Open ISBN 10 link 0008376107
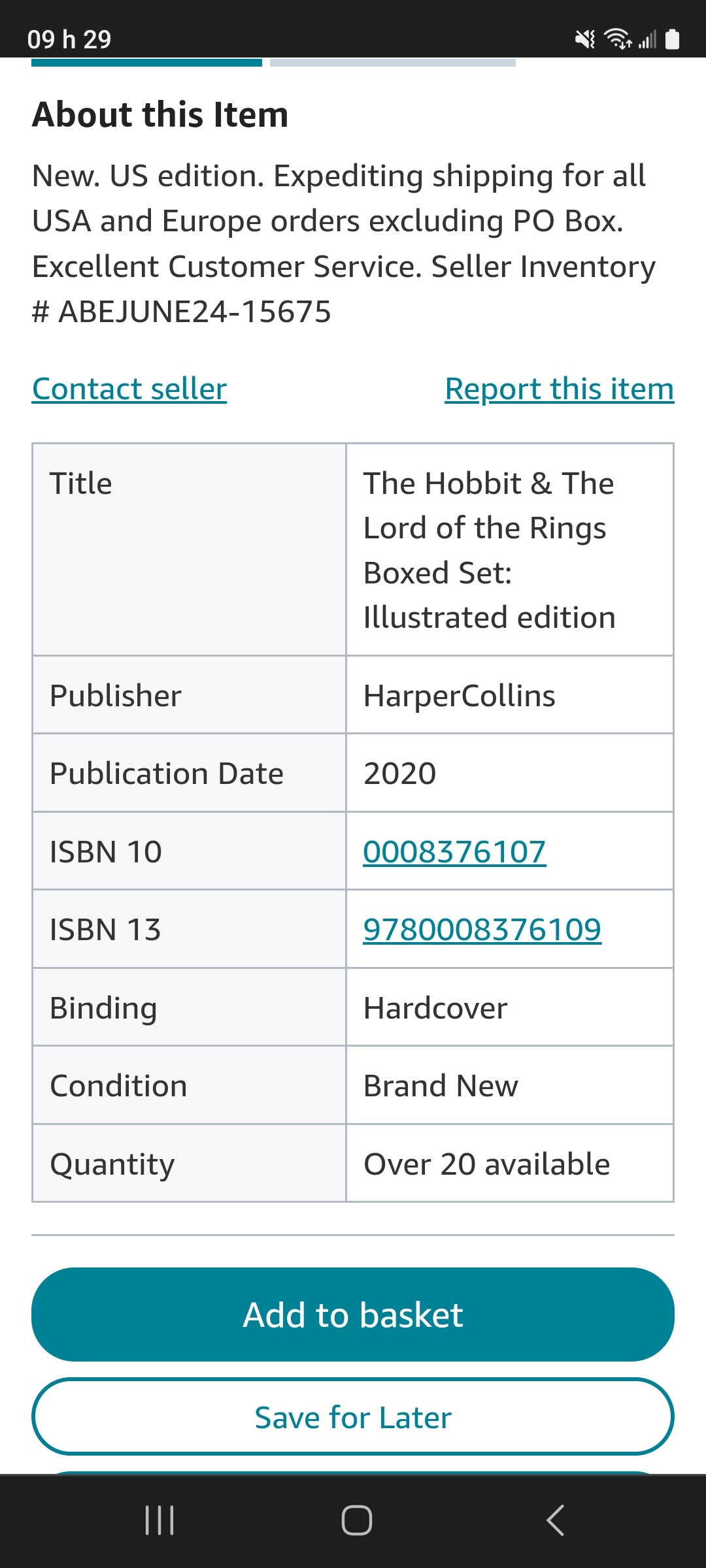 [x=454, y=852]
